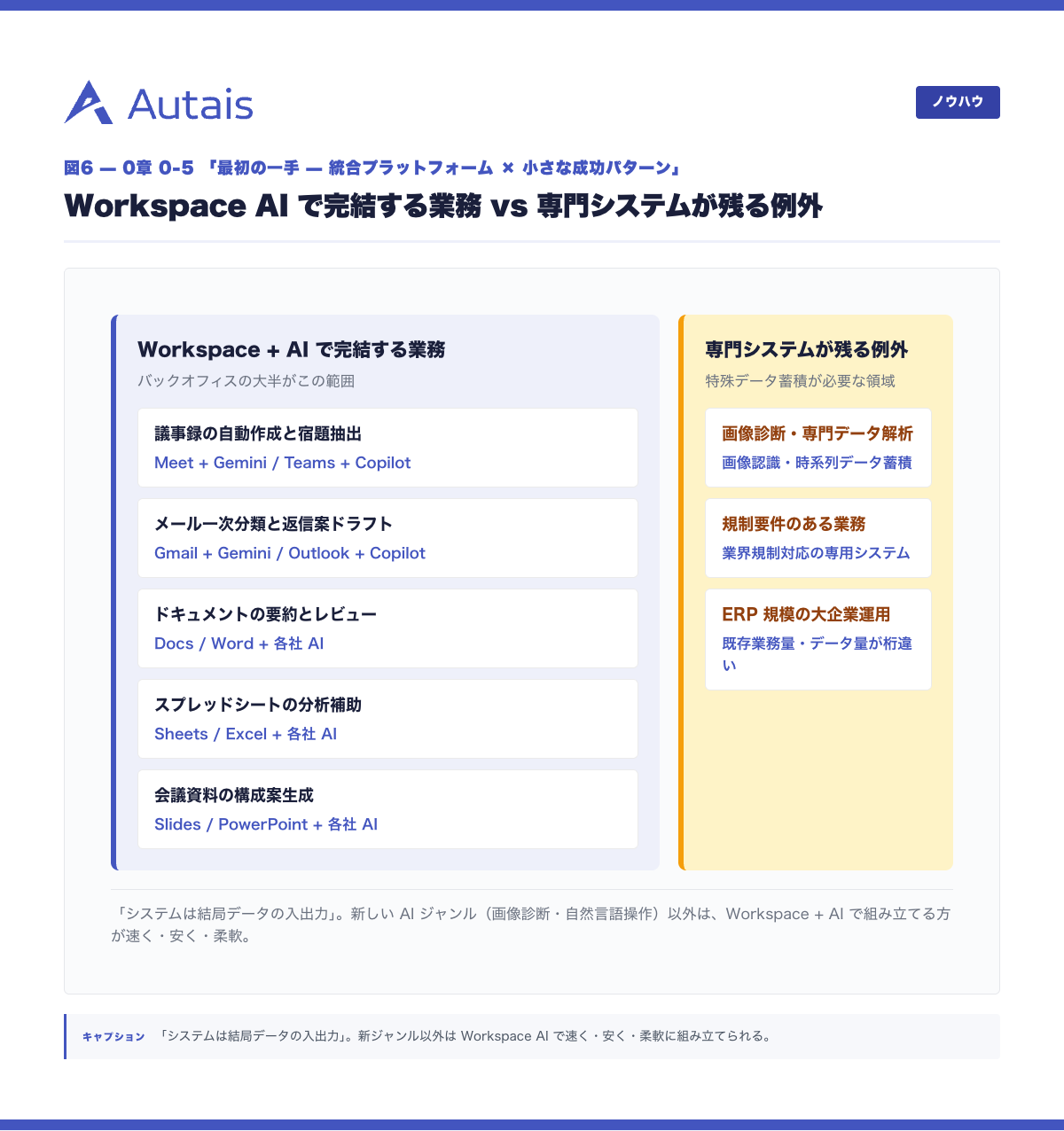This screenshot has width=1064, height=1131.
Task: Click the Autais brand name text
Action: click(x=191, y=105)
